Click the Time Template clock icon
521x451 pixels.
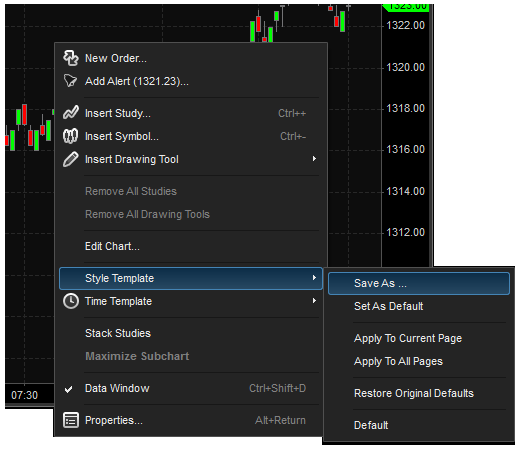point(71,301)
